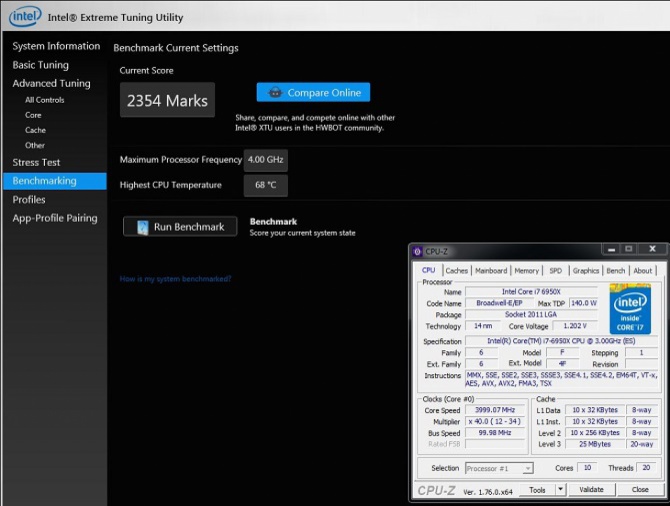Viewport: 670px width, 506px height.
Task: Select Basic Tuning in sidebar
Action: 41,65
